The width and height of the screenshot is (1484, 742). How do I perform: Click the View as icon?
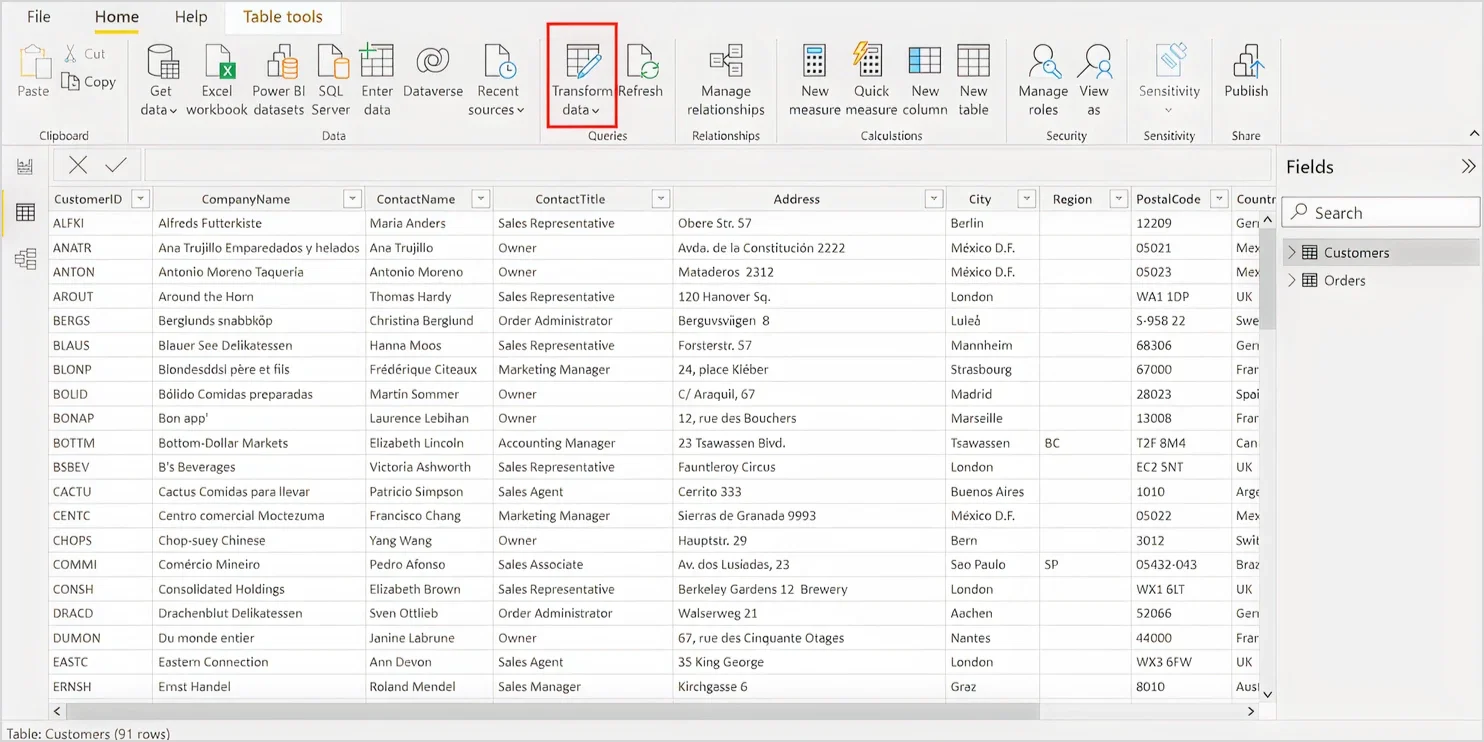[1094, 61]
